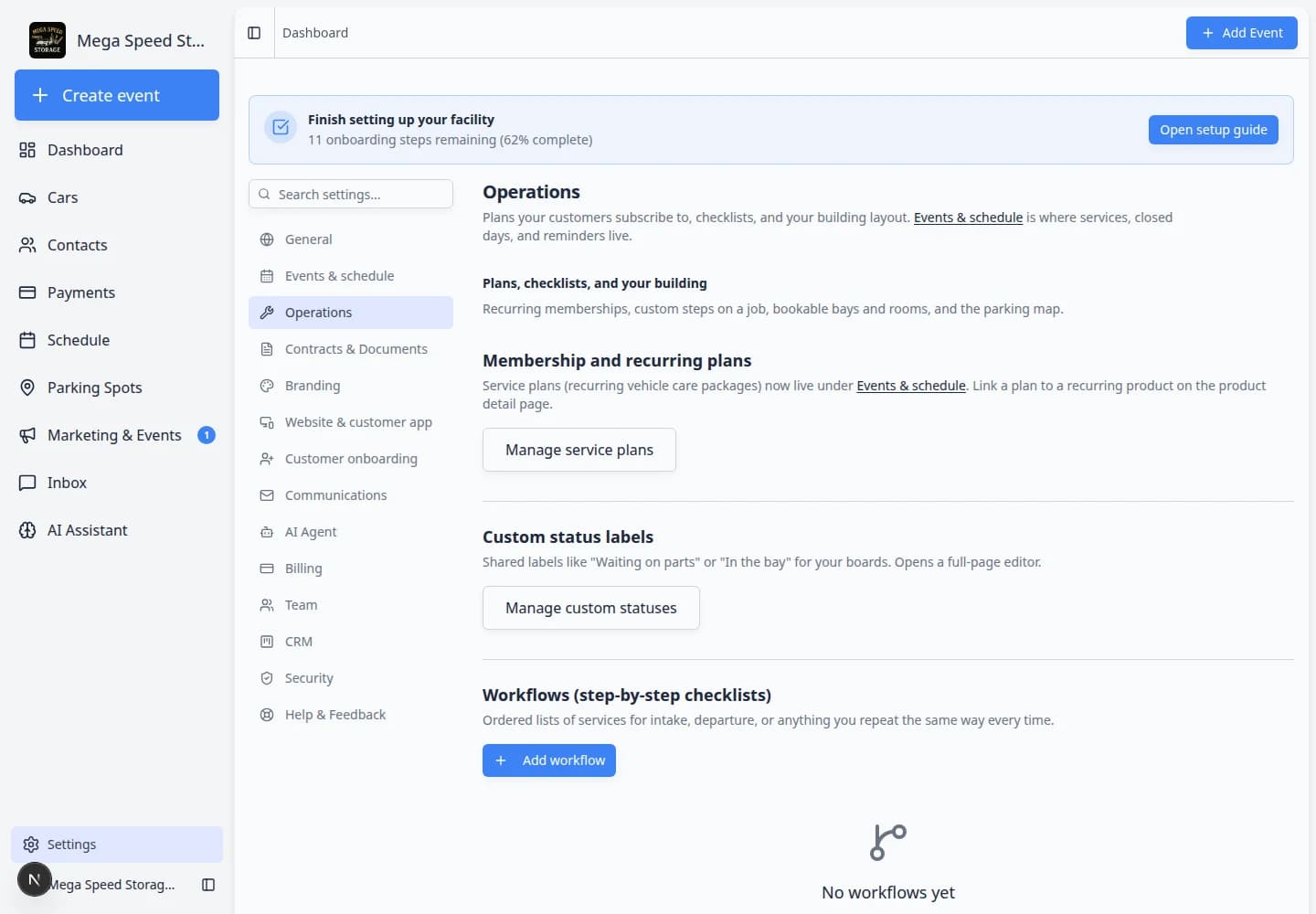Click the Communications envelope icon
This screenshot has width=1316, height=914.
click(x=267, y=495)
